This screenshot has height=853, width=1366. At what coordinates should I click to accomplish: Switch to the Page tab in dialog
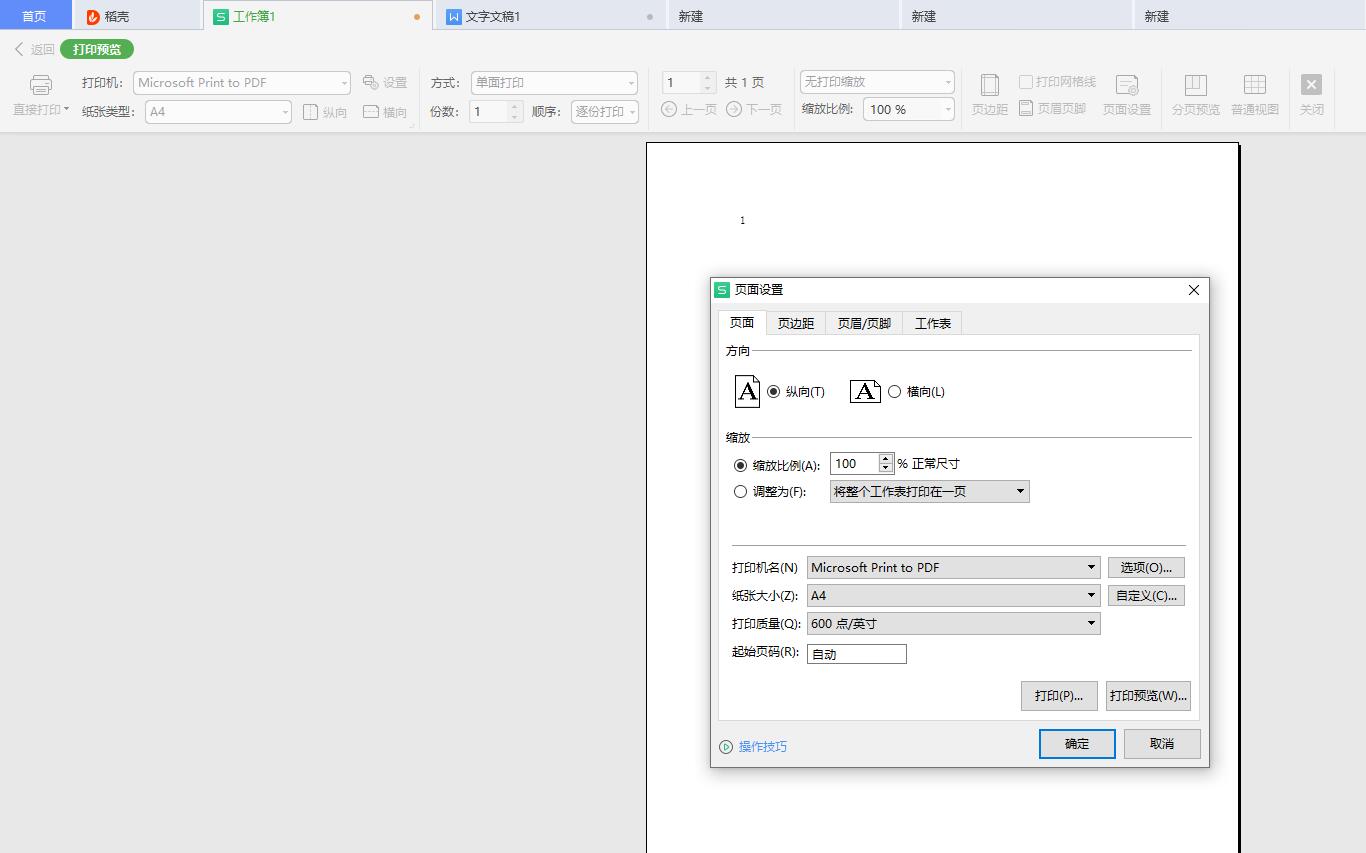click(742, 322)
